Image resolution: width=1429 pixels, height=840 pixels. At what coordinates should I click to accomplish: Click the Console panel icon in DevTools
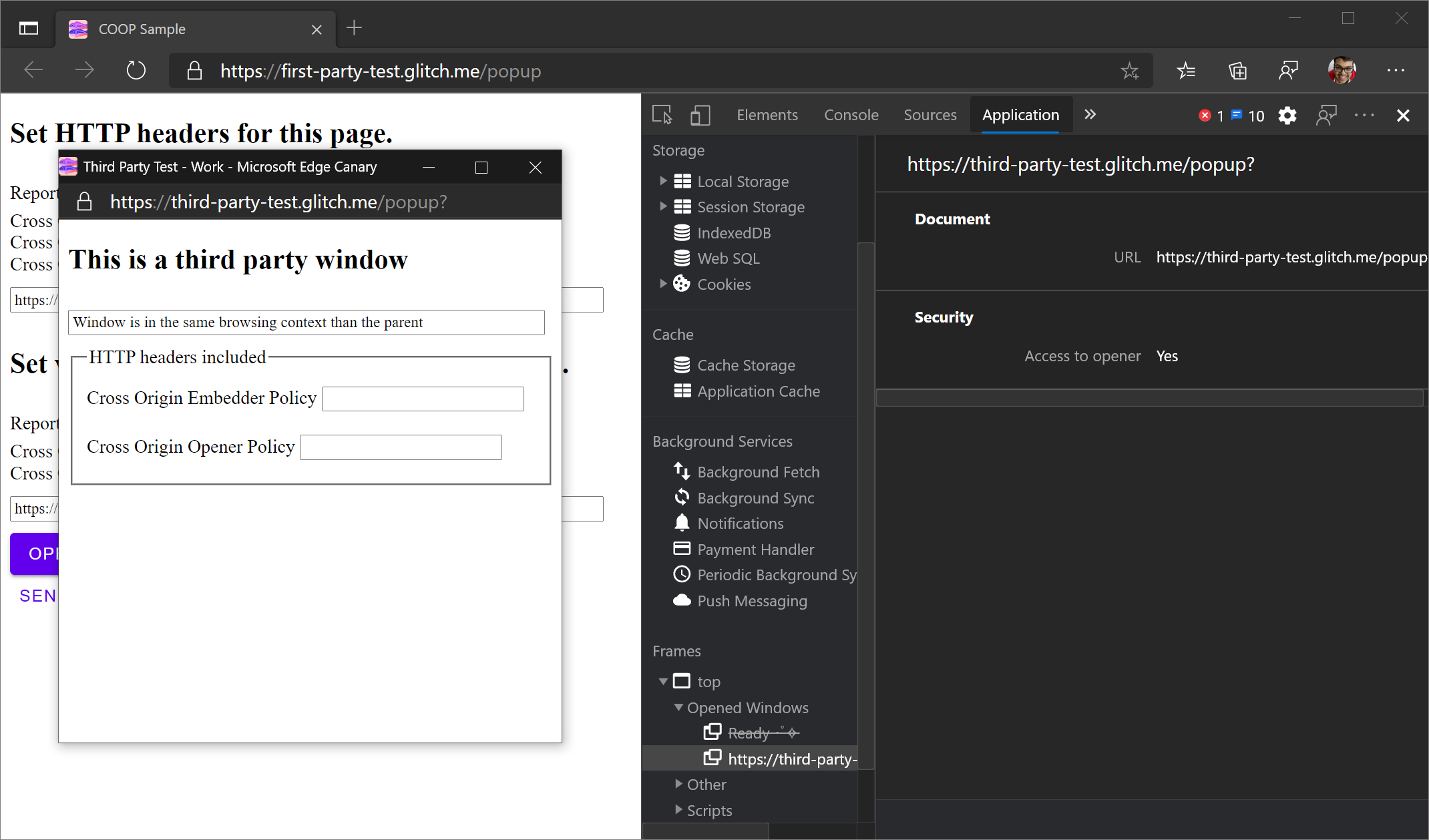tap(850, 115)
